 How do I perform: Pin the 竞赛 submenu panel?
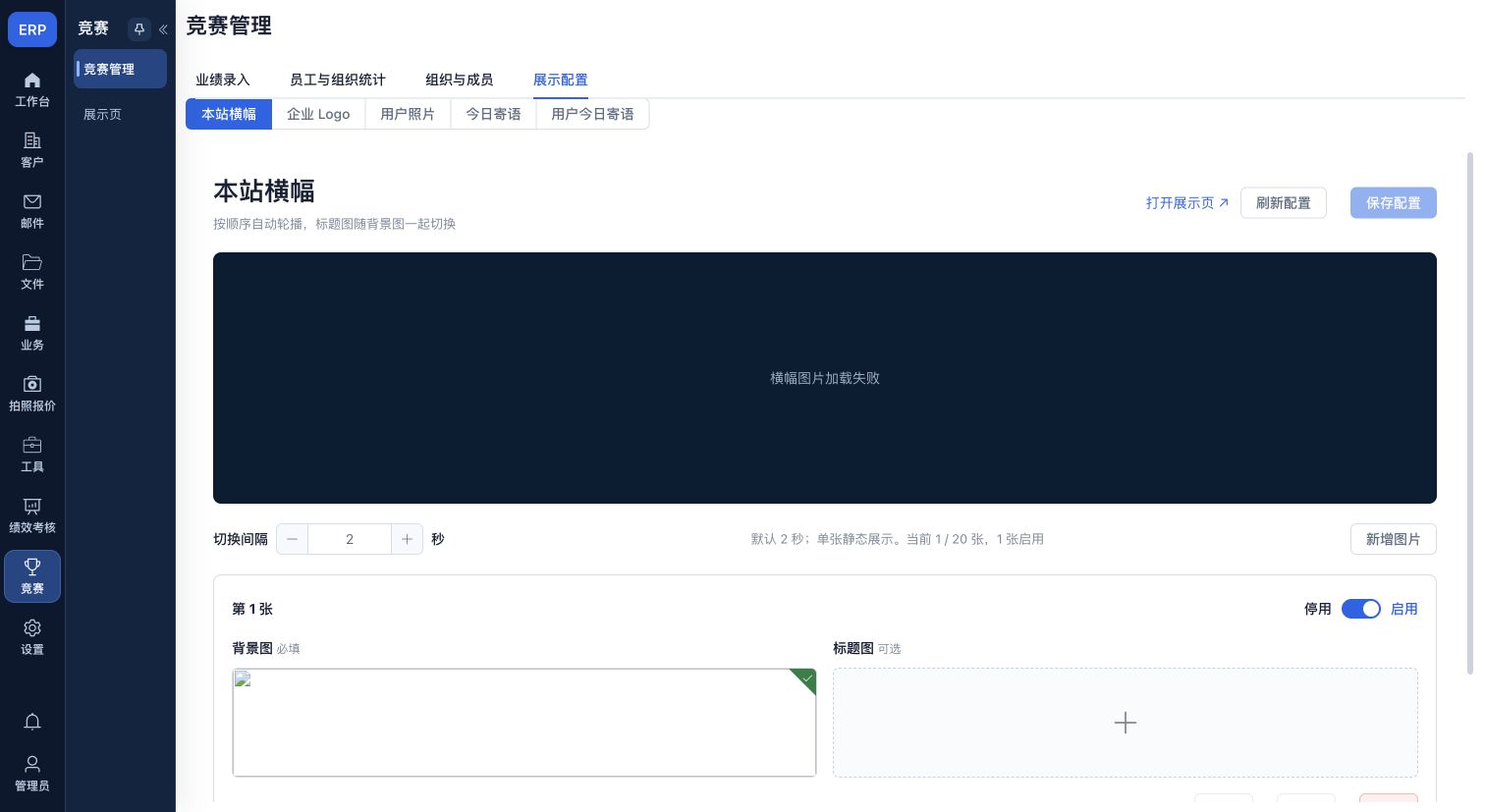click(139, 29)
